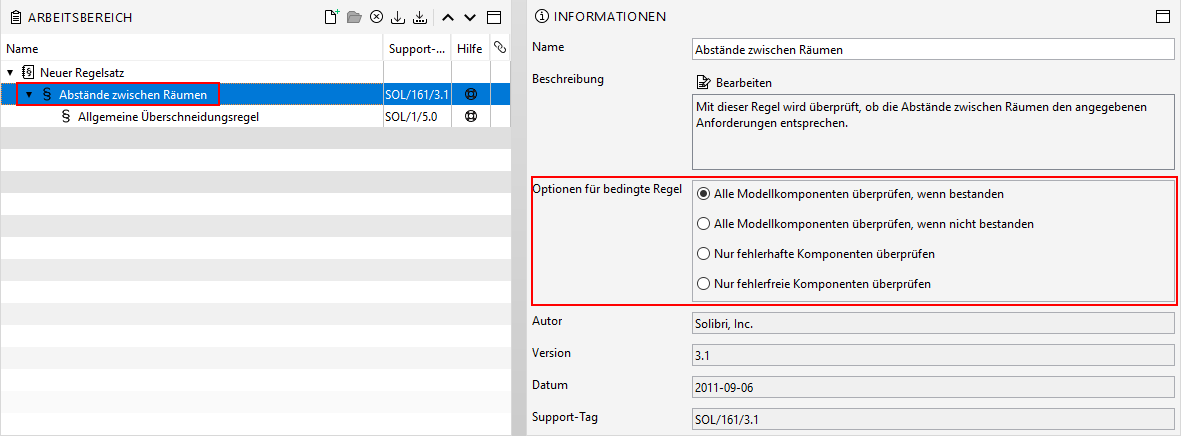The width and height of the screenshot is (1181, 436).
Task: Maximize the Informationen panel
Action: [x=1163, y=17]
